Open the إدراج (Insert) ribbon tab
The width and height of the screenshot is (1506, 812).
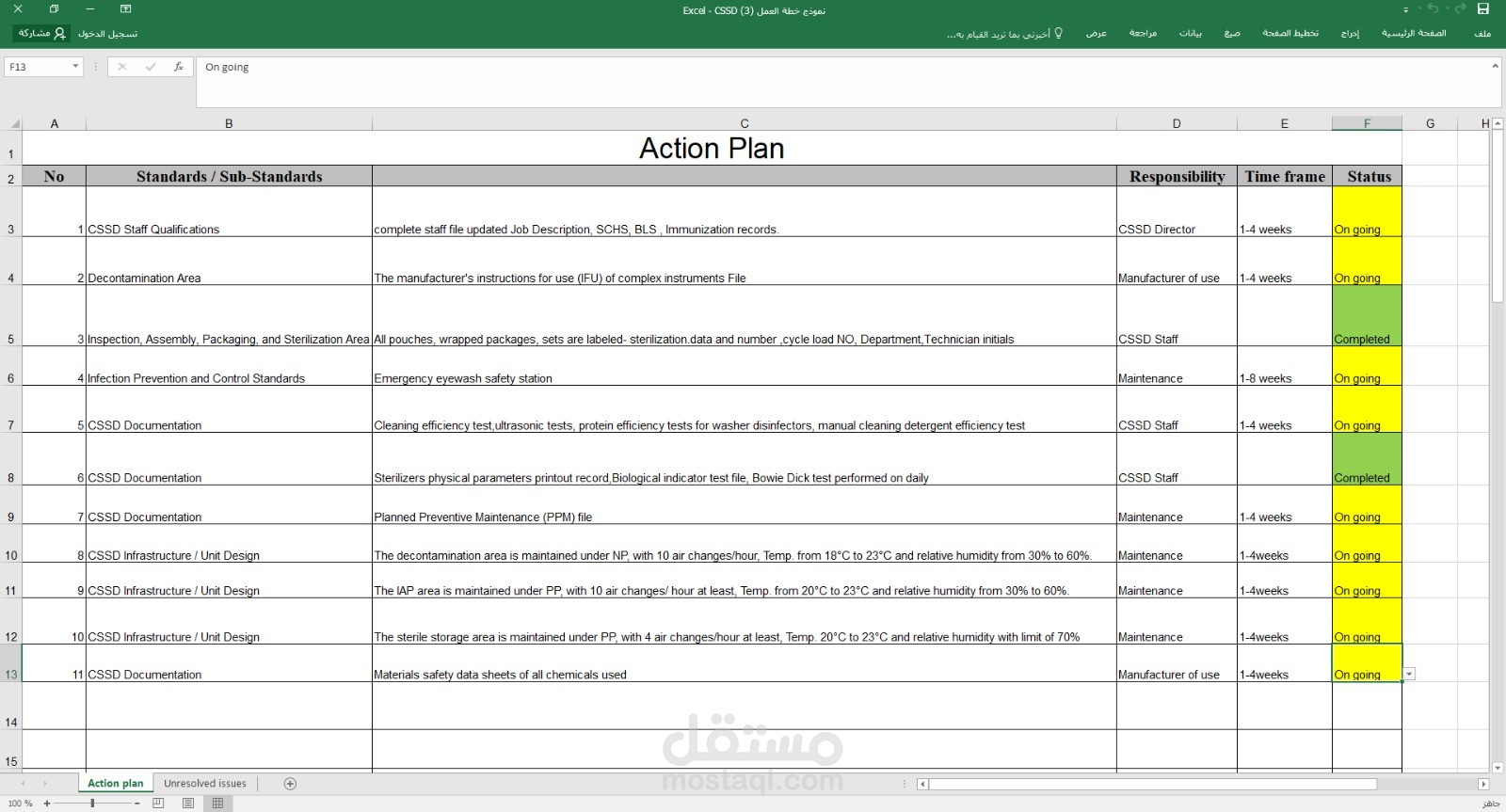[x=1350, y=34]
